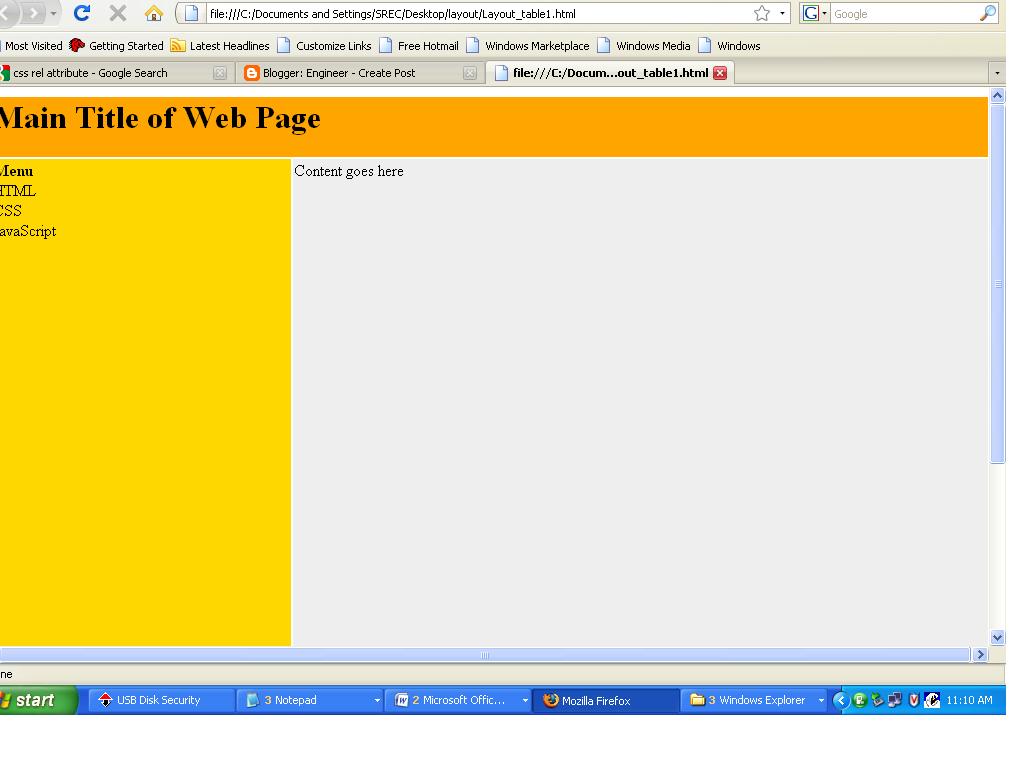Switch to the css rel attribute tab
Image resolution: width=1024 pixels, height=768 pixels.
110,72
